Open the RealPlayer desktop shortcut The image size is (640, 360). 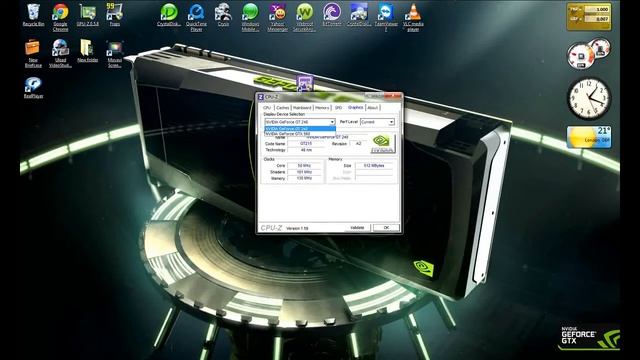[33, 87]
